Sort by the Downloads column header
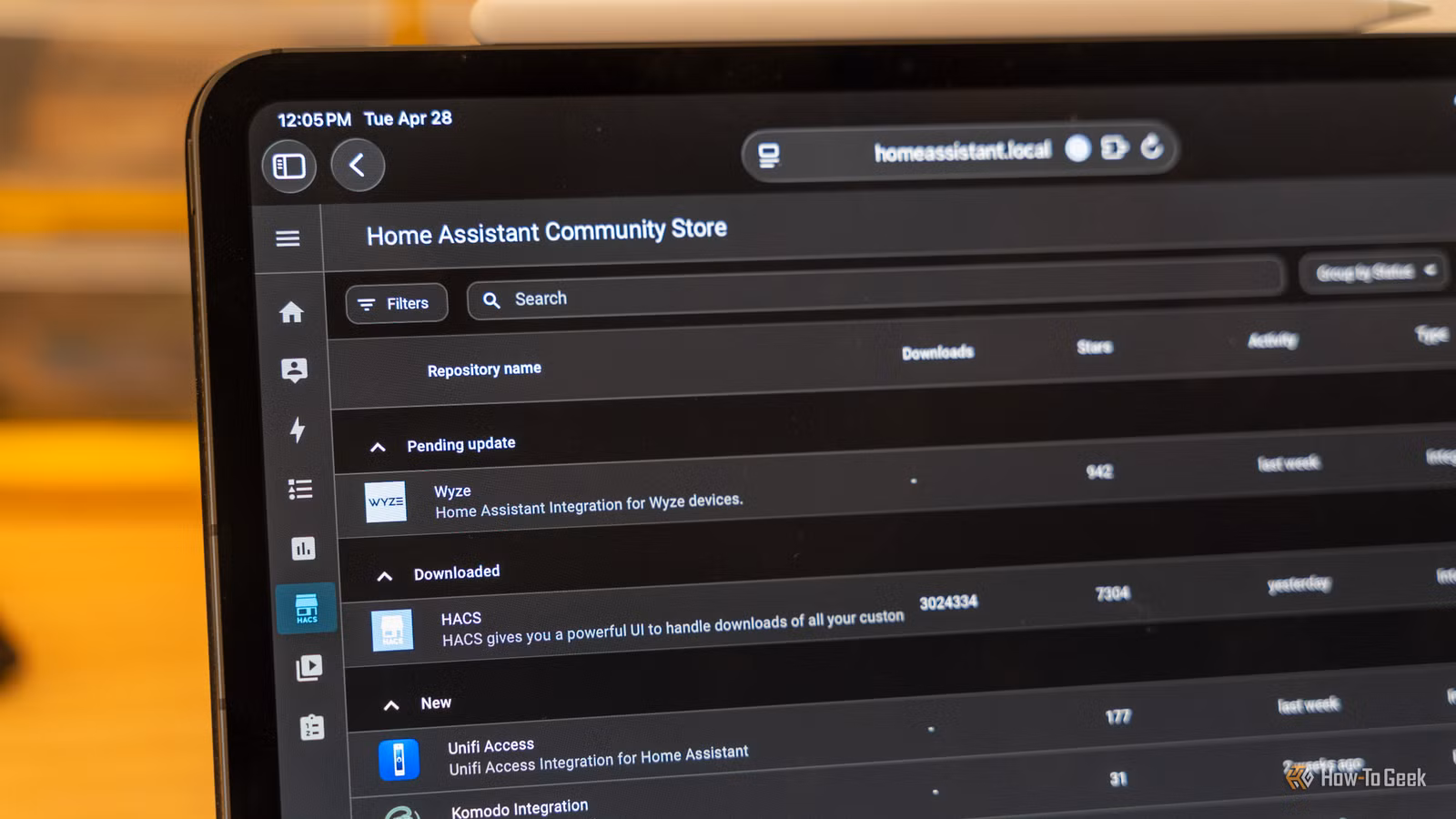This screenshot has width=1456, height=819. [937, 352]
